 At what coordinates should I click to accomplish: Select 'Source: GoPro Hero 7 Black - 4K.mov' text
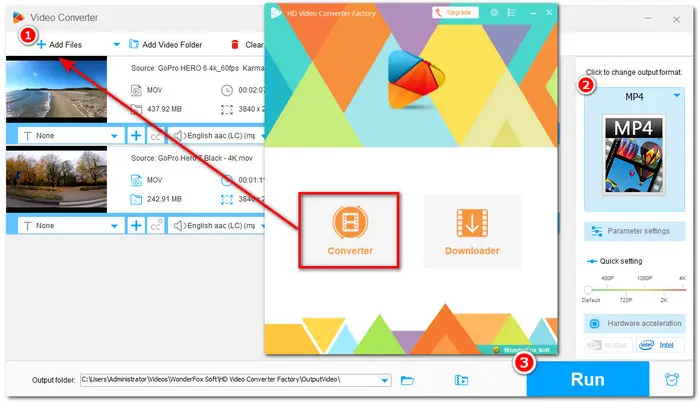point(192,158)
